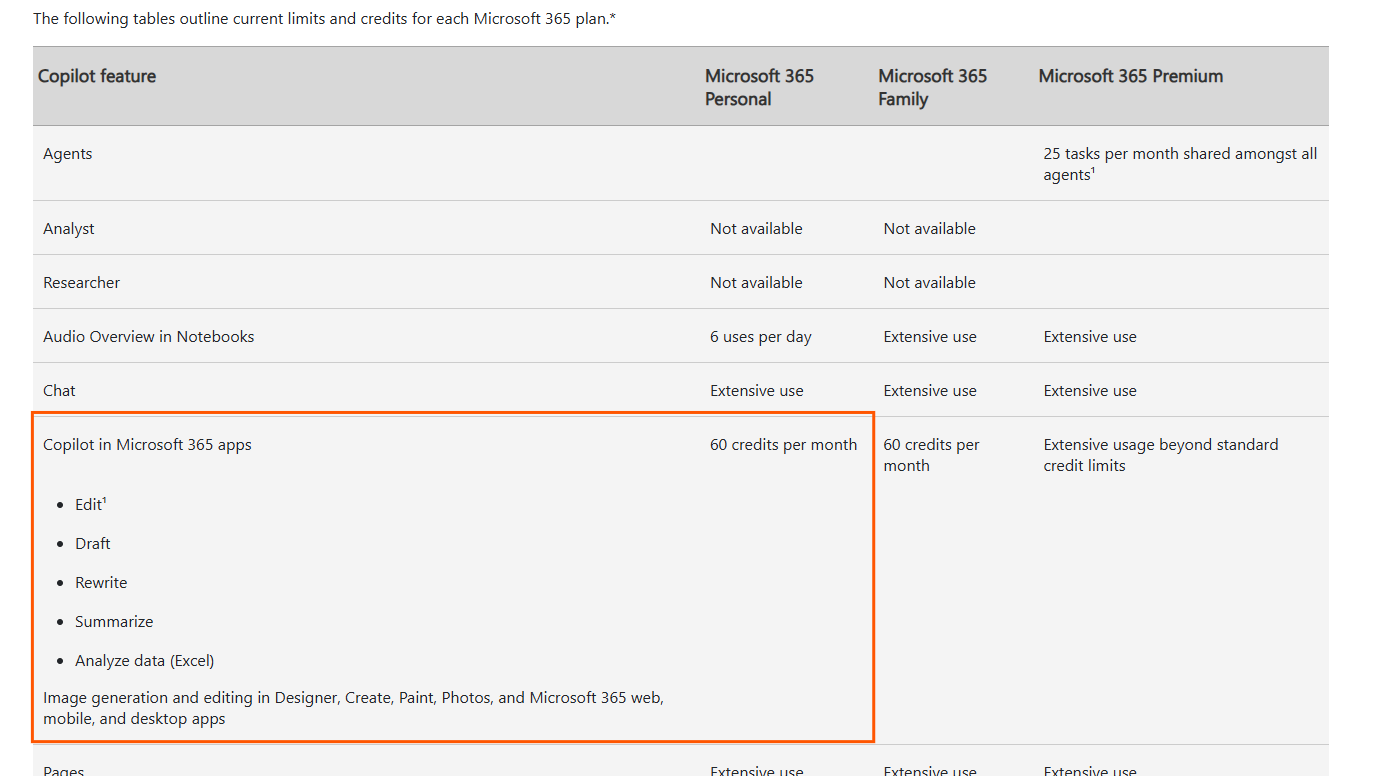The width and height of the screenshot is (1389, 776).
Task: Click "60 credits per month" under Family
Action: click(931, 455)
